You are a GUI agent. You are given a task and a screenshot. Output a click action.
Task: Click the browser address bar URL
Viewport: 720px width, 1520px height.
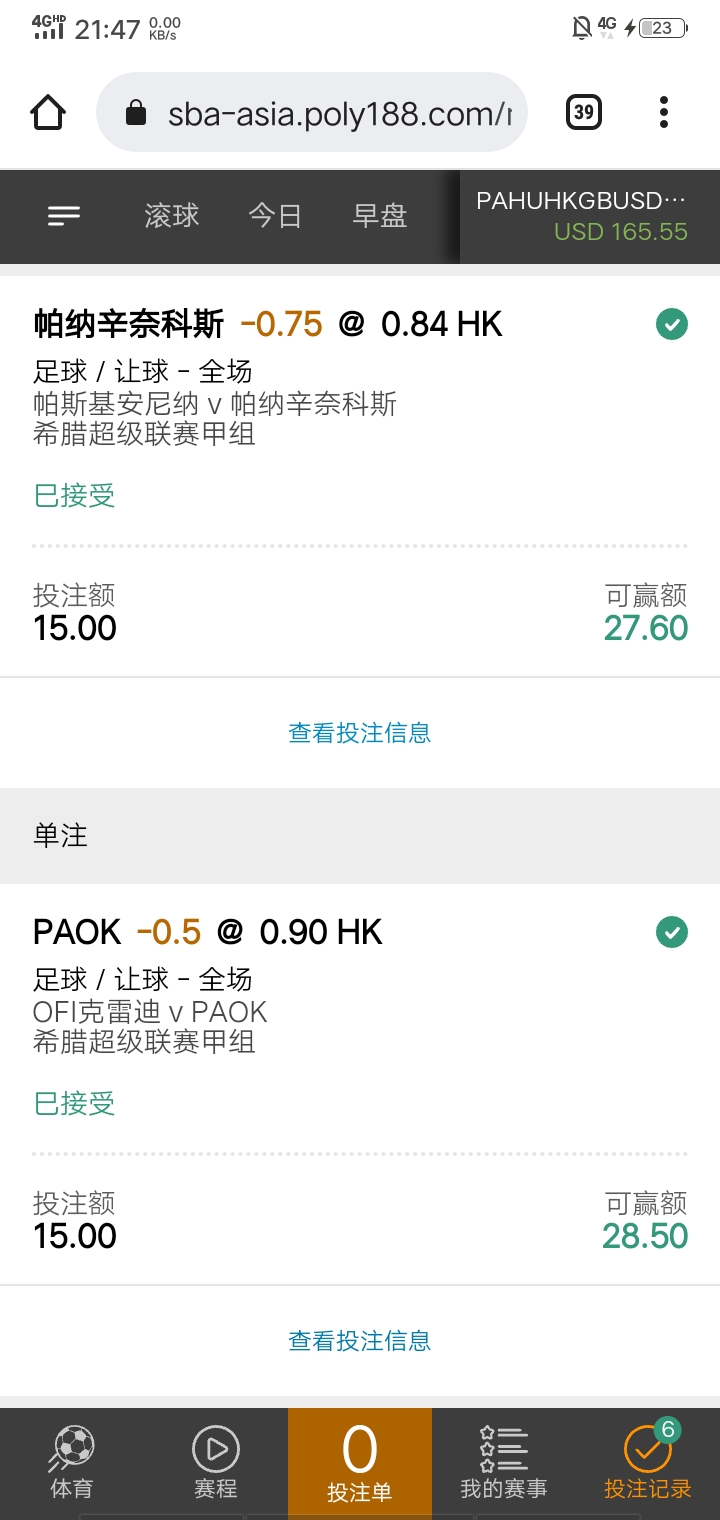tap(338, 113)
